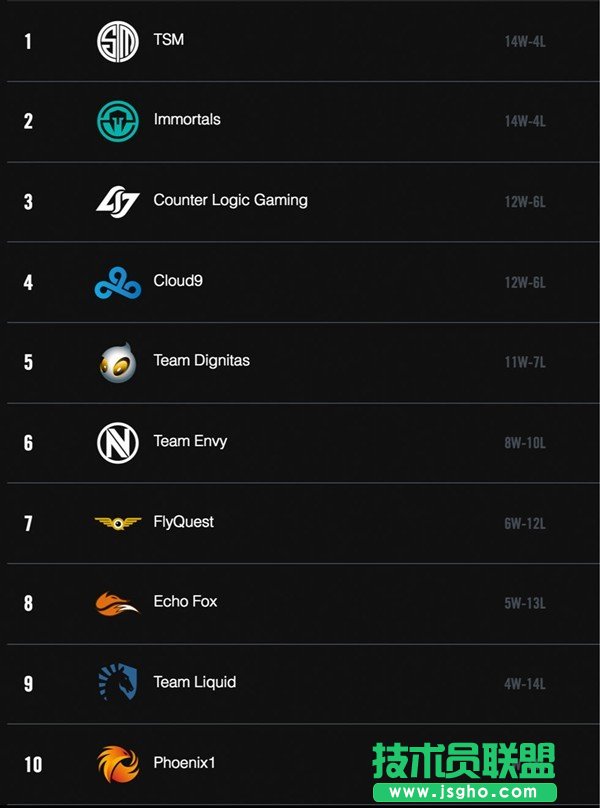Click the Echo Fox logo
Image resolution: width=600 pixels, height=808 pixels.
117,603
